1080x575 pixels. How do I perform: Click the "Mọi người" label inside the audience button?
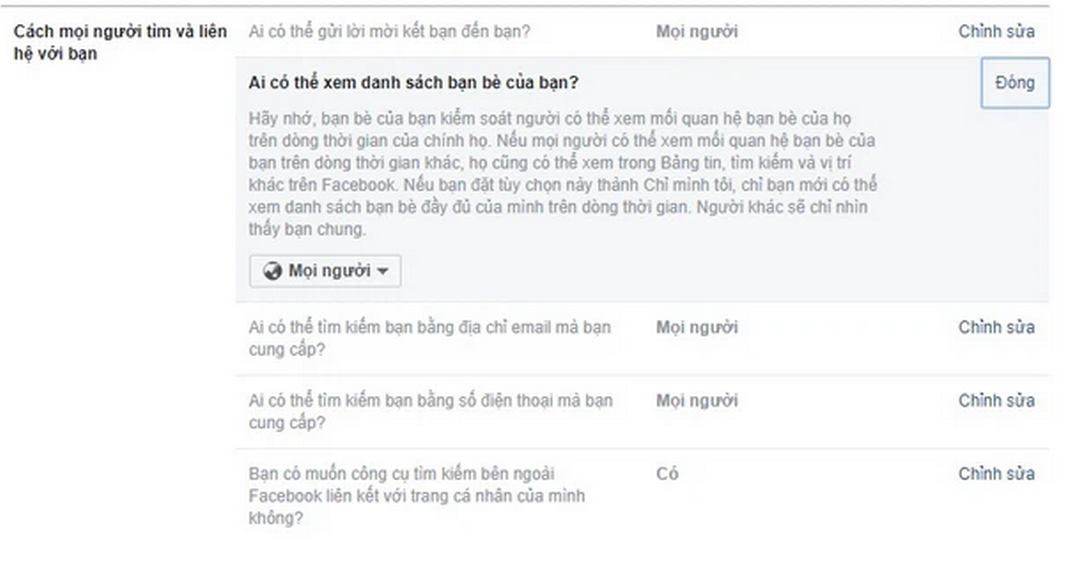coord(329,271)
